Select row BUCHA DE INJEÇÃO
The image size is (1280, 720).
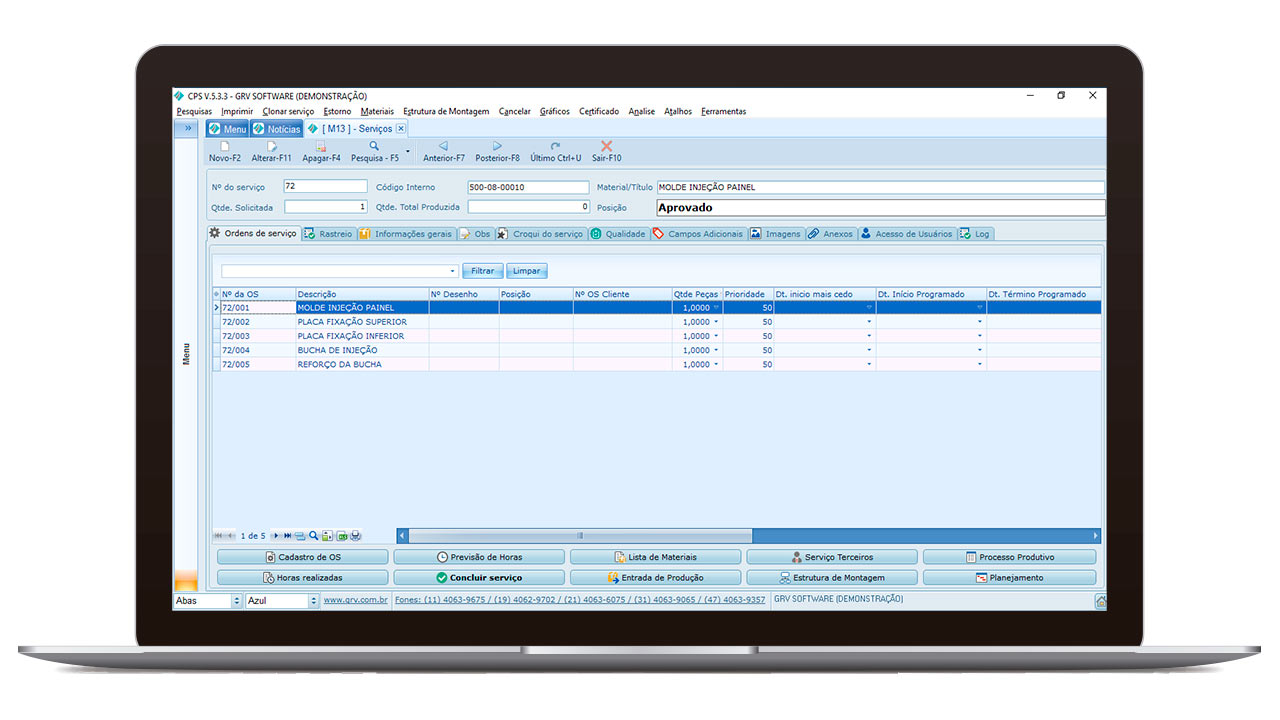[656, 350]
